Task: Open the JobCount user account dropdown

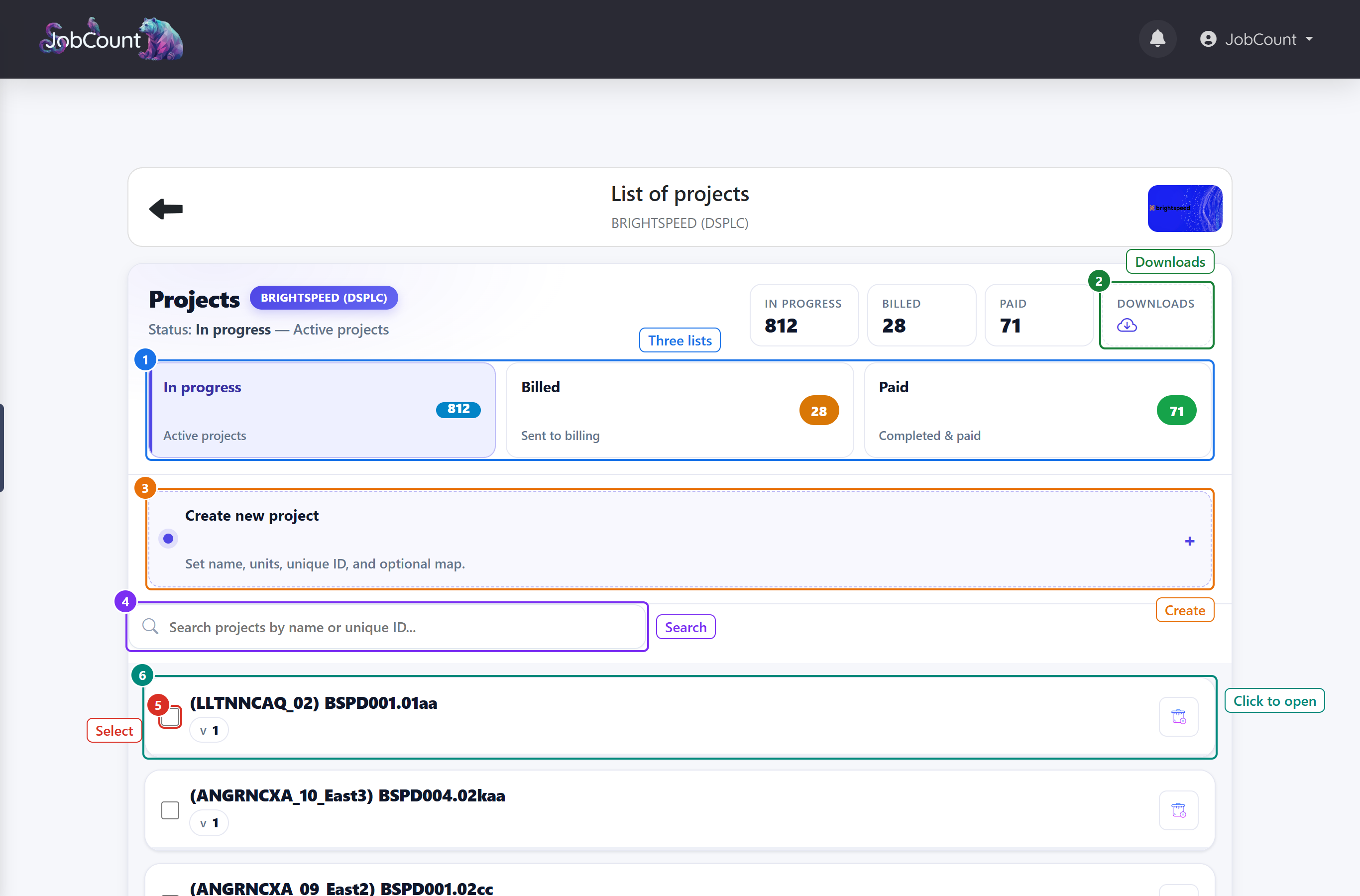Action: (1256, 39)
